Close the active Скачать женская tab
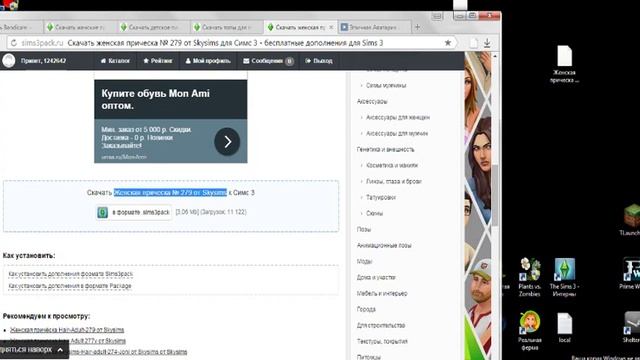640x360 pixels. pyautogui.click(x=331, y=27)
